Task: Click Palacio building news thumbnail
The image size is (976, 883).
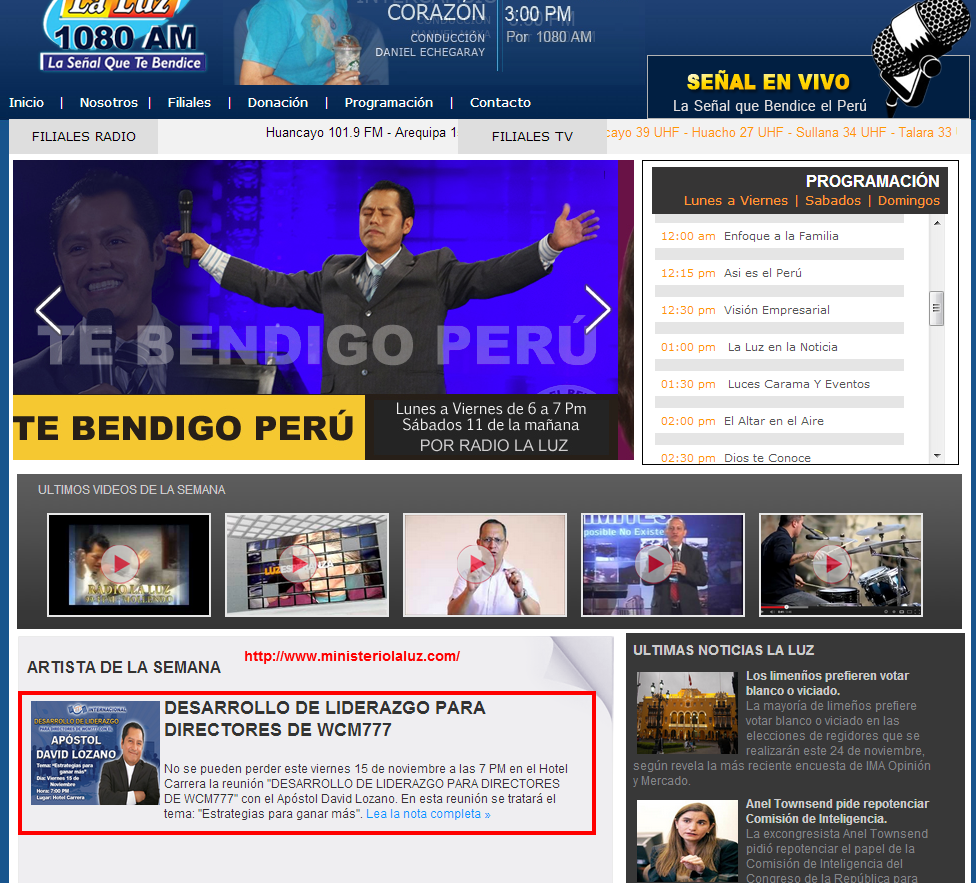Action: tap(687, 713)
